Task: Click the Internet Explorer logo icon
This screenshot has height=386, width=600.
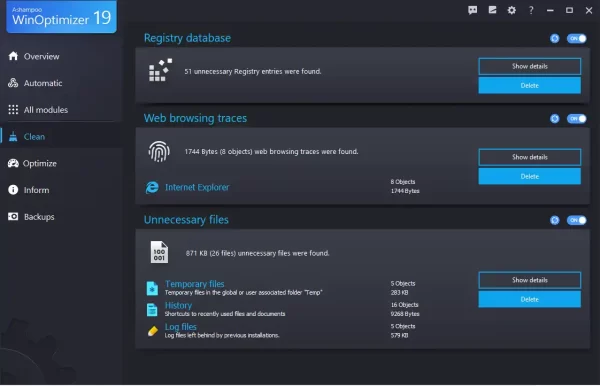Action: [152, 187]
